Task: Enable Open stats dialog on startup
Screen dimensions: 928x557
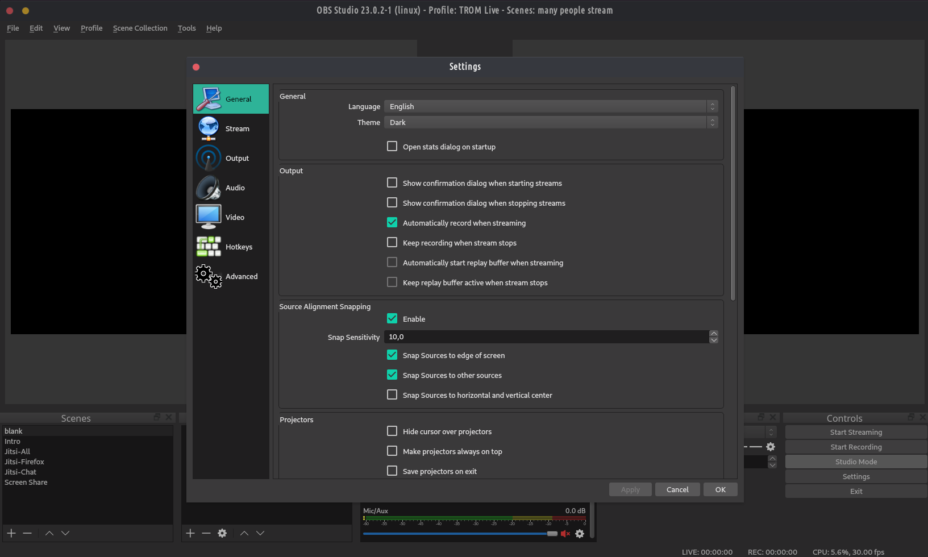Action: coord(392,147)
